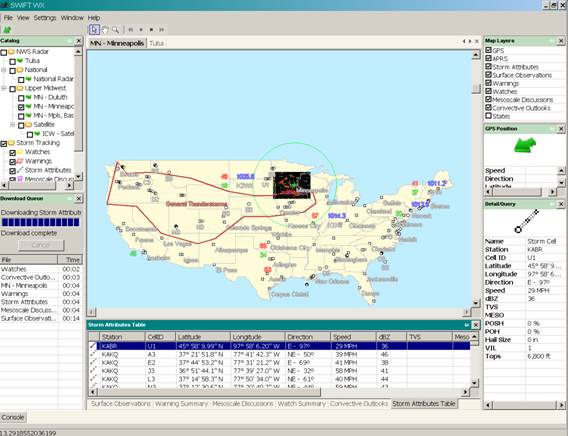Enable the States map layer
Image resolution: width=568 pixels, height=436 pixels.
[488, 116]
